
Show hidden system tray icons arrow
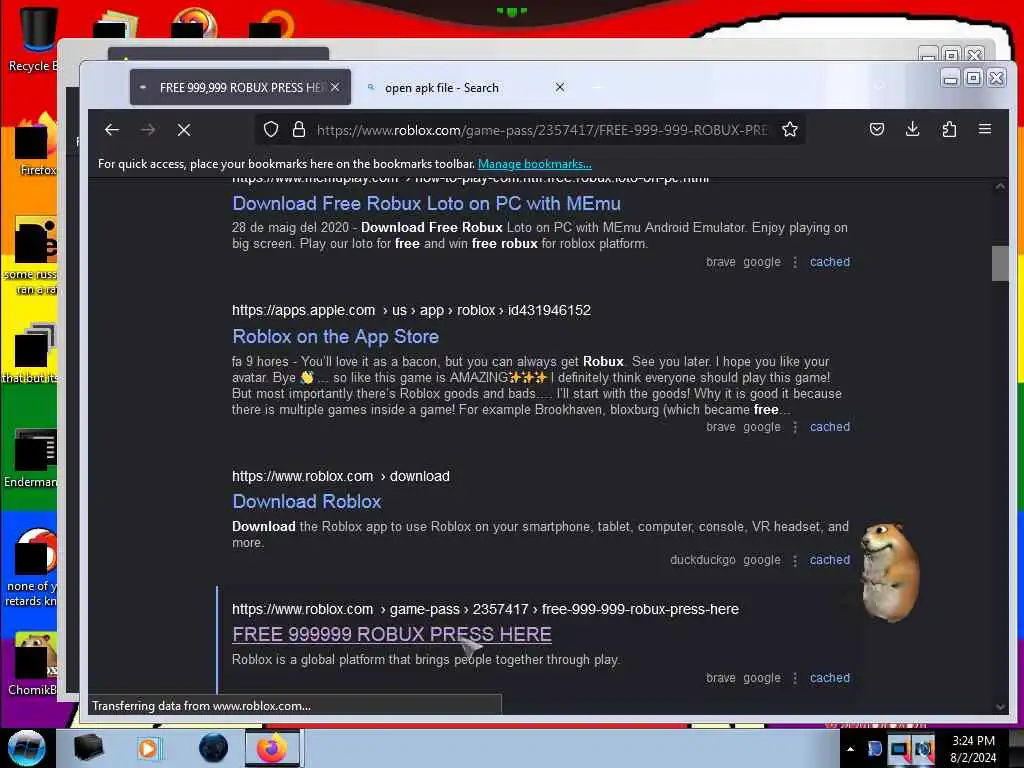[850, 749]
